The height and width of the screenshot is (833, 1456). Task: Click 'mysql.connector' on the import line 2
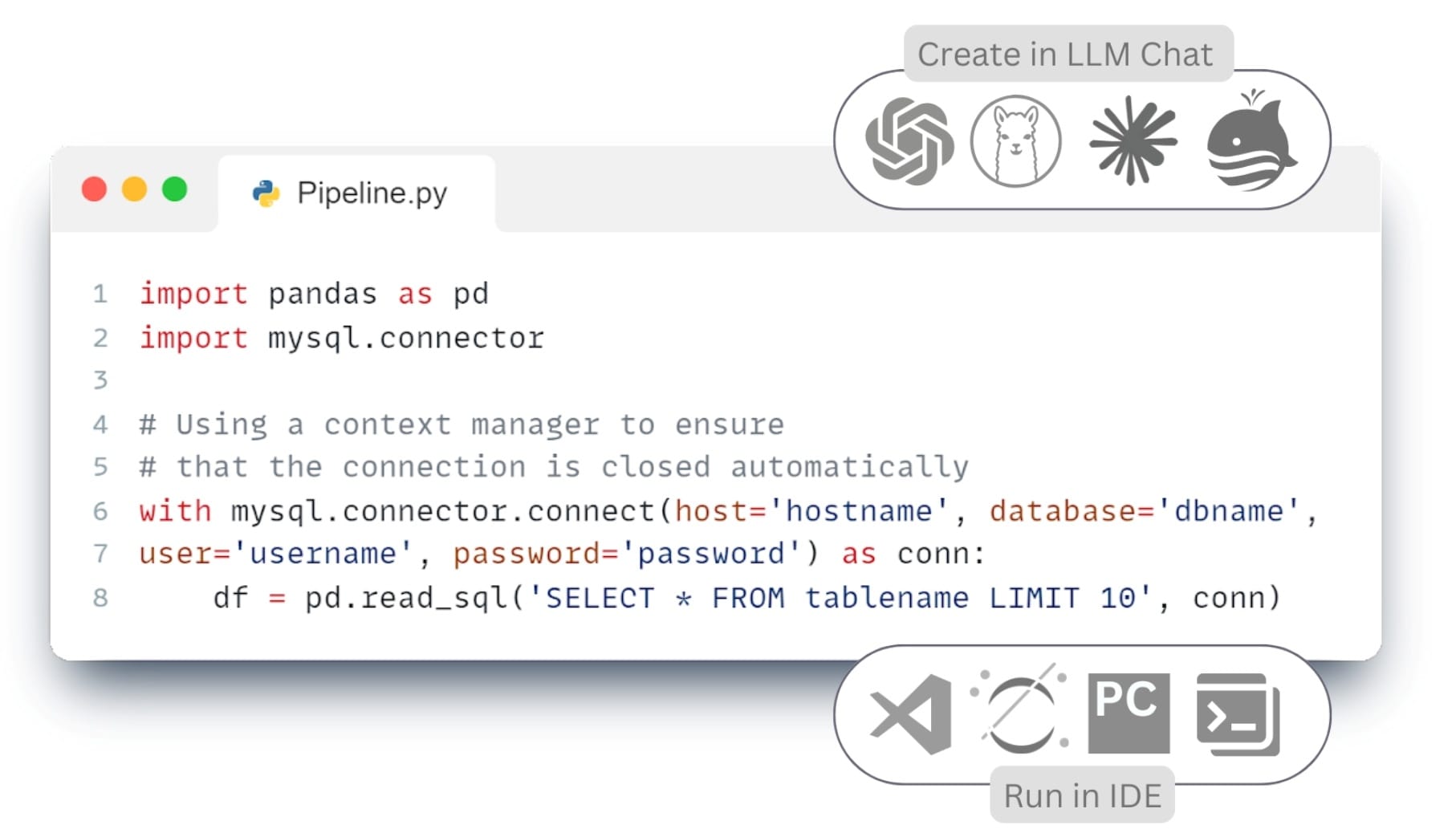pos(406,338)
